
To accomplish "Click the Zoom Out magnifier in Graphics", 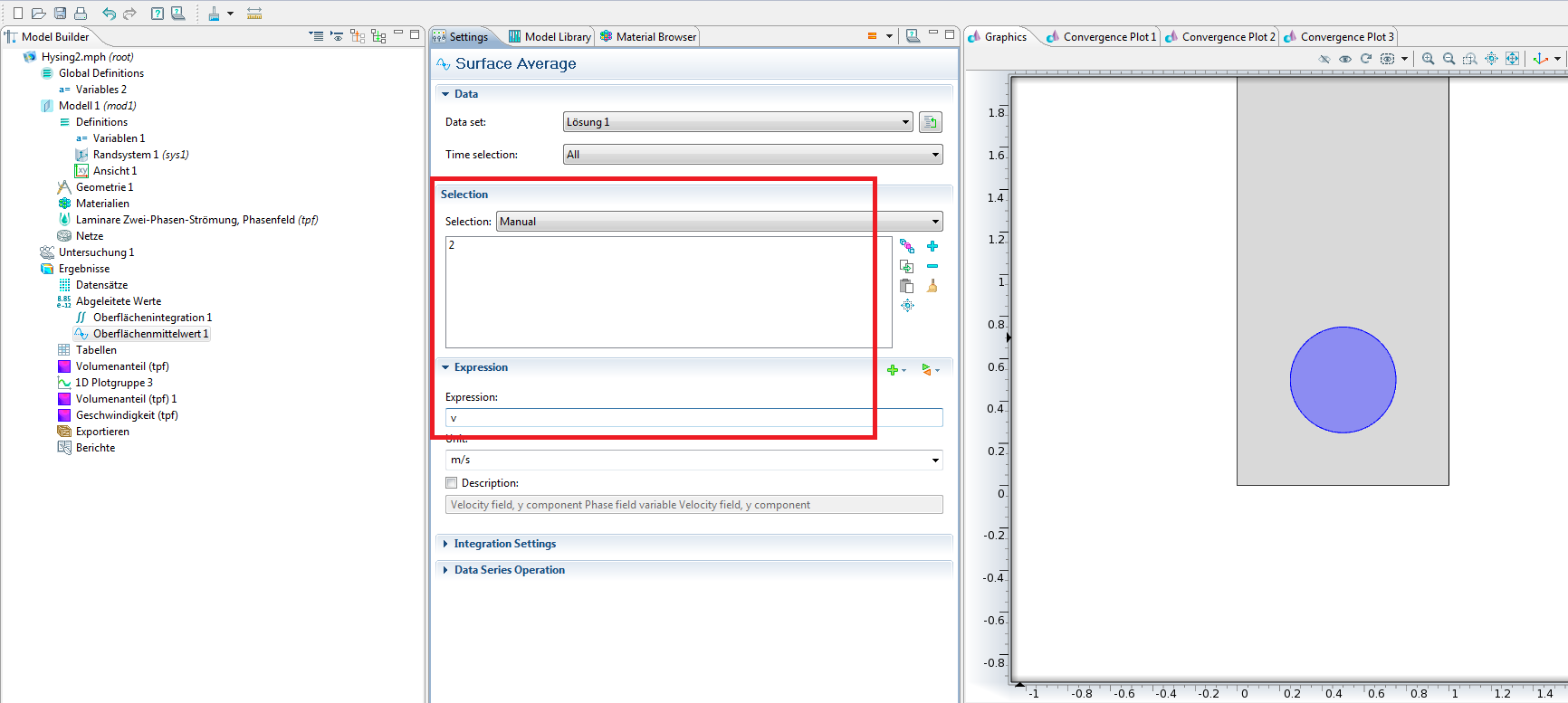I will point(1448,59).
